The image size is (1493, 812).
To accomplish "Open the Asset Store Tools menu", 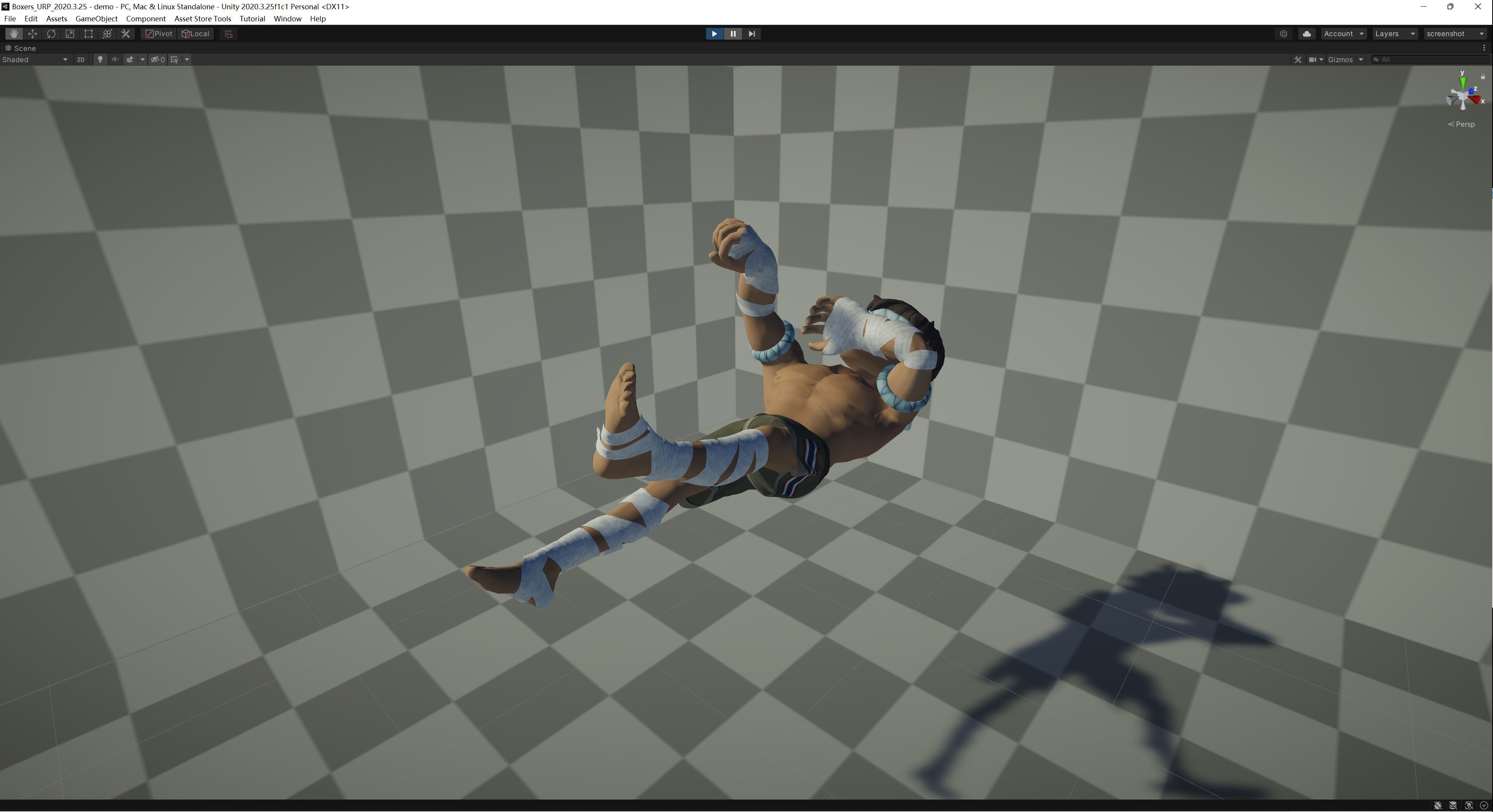I will pyautogui.click(x=202, y=19).
